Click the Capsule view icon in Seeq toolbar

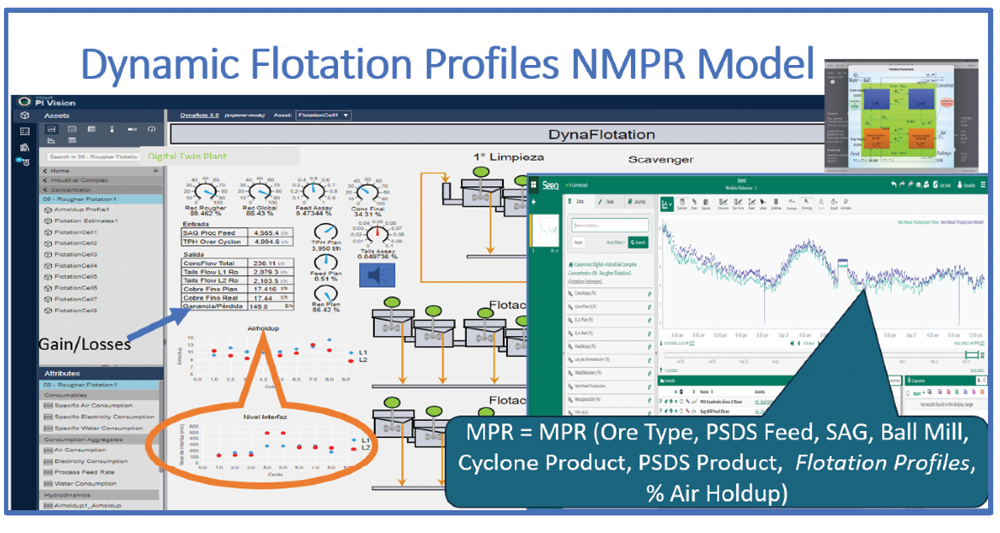(705, 204)
